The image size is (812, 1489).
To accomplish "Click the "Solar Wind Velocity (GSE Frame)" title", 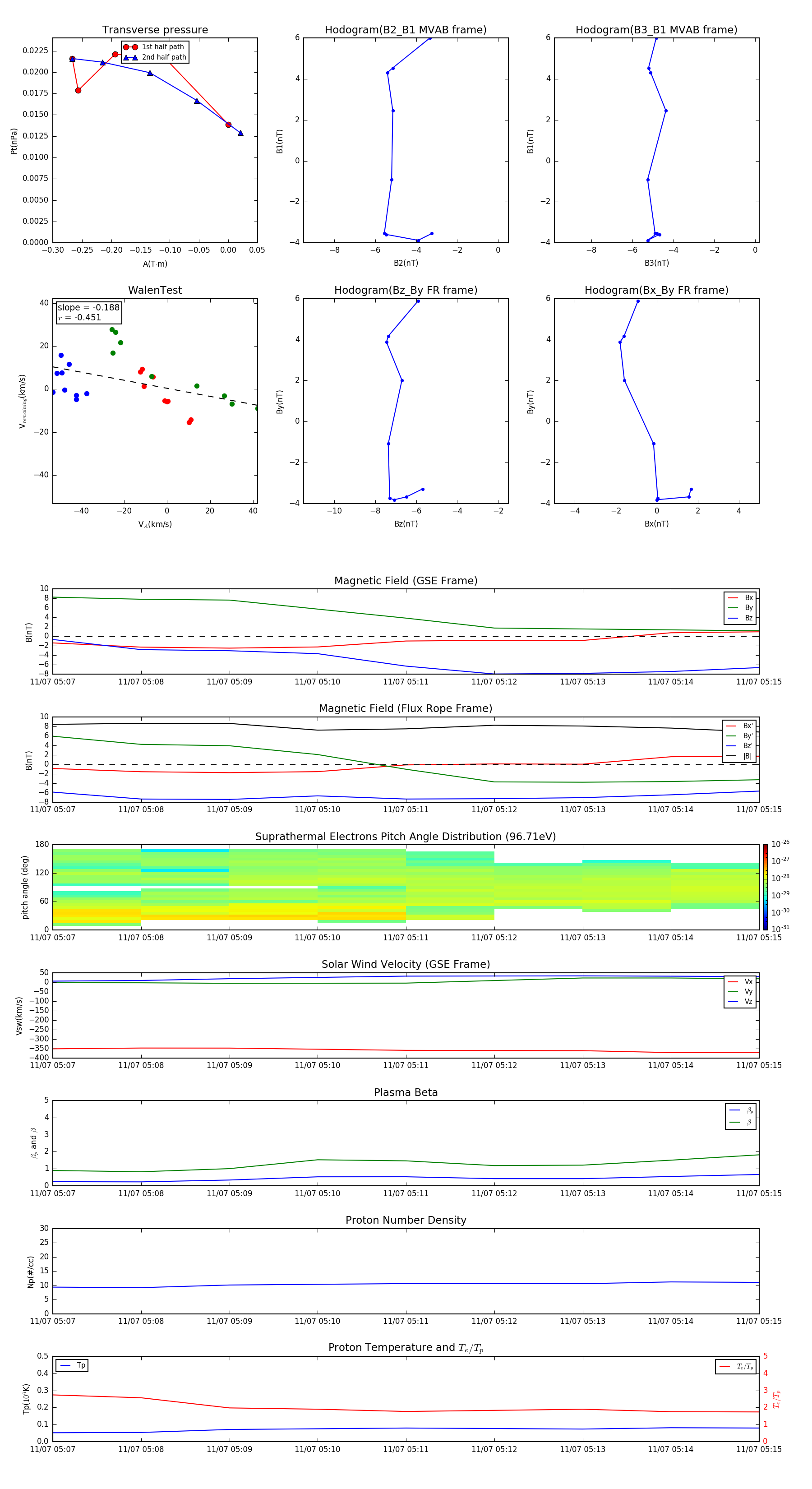I will click(x=406, y=964).
